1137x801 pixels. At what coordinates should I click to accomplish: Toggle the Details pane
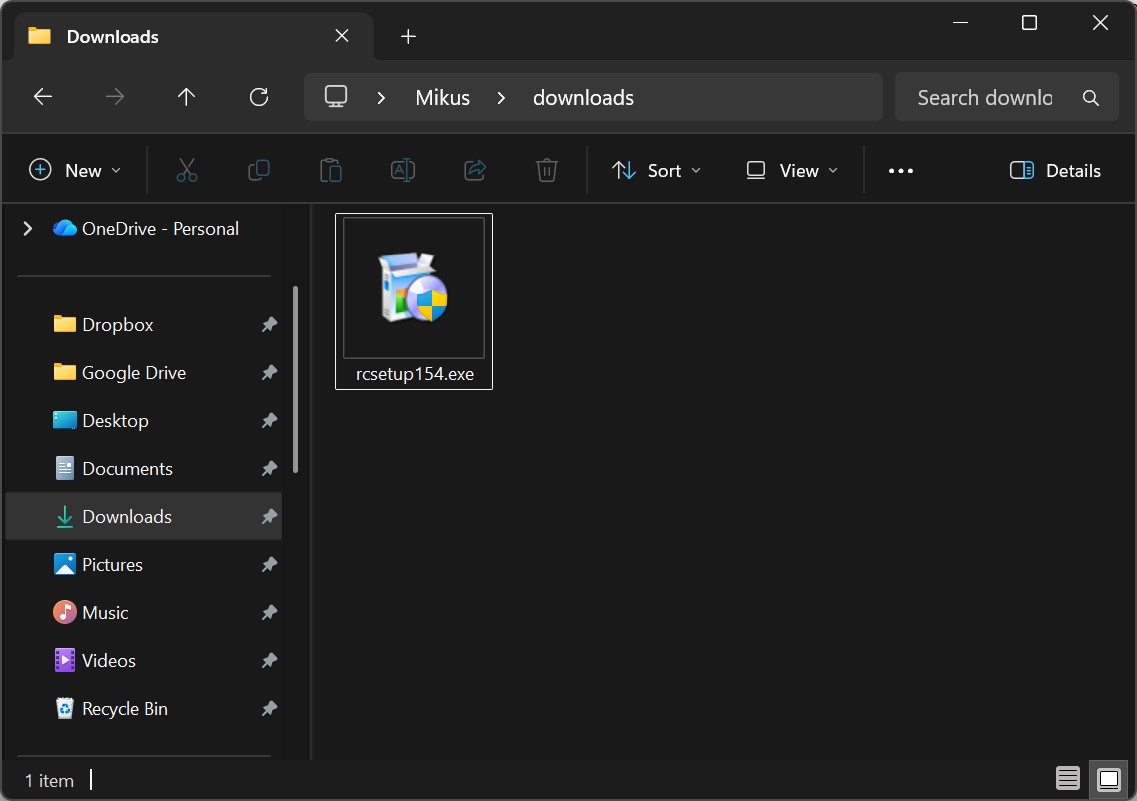pos(1055,170)
